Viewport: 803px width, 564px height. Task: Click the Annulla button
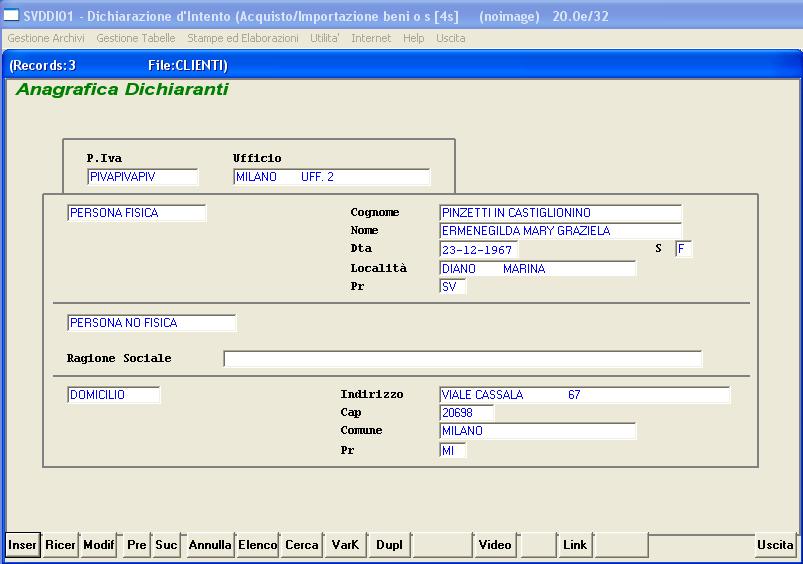click(209, 545)
